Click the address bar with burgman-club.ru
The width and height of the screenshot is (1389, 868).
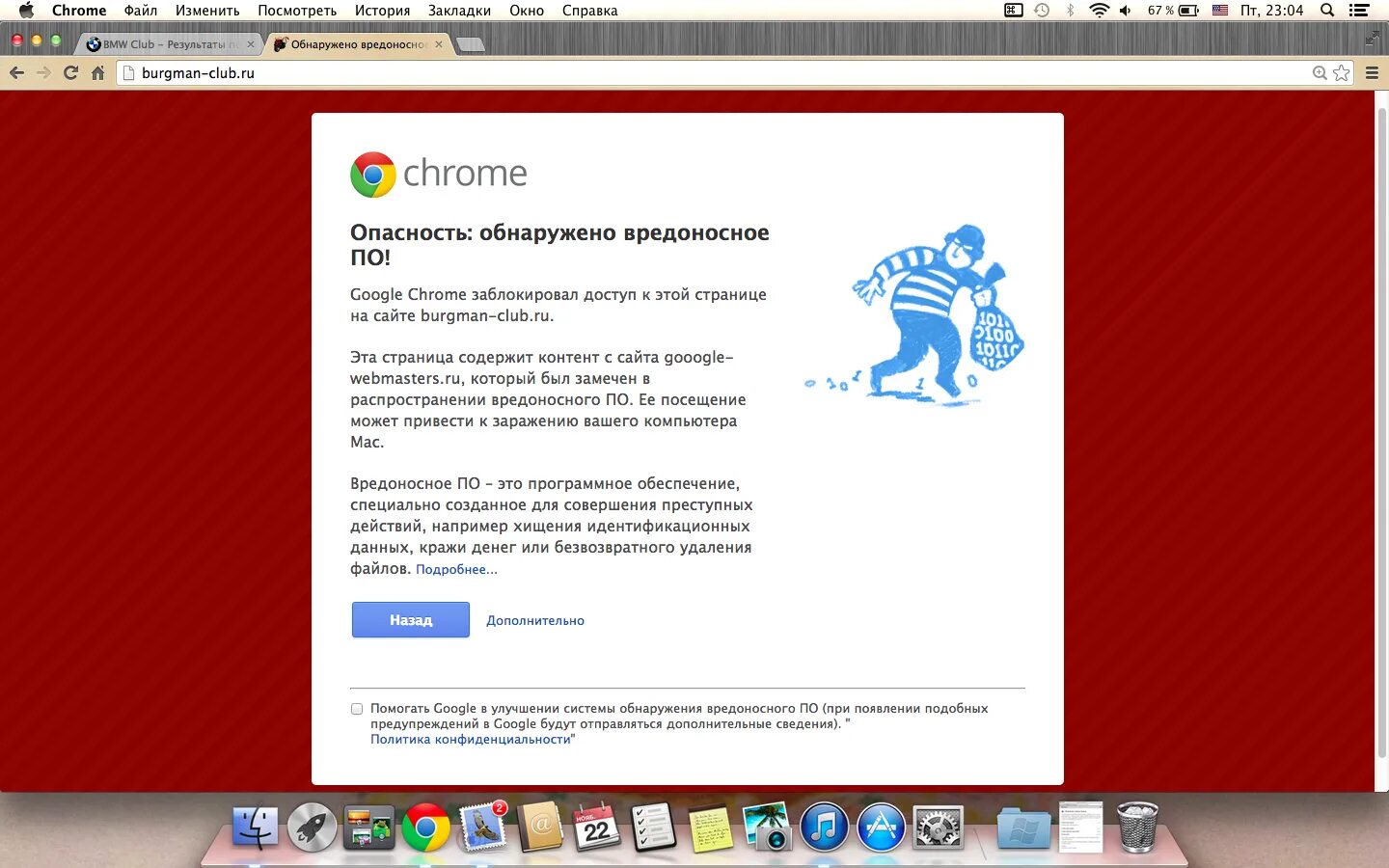[714, 72]
